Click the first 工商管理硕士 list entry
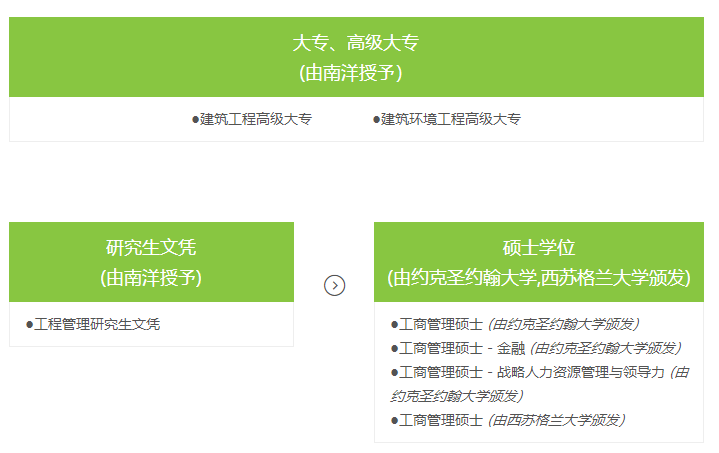The image size is (719, 453). click(x=441, y=324)
